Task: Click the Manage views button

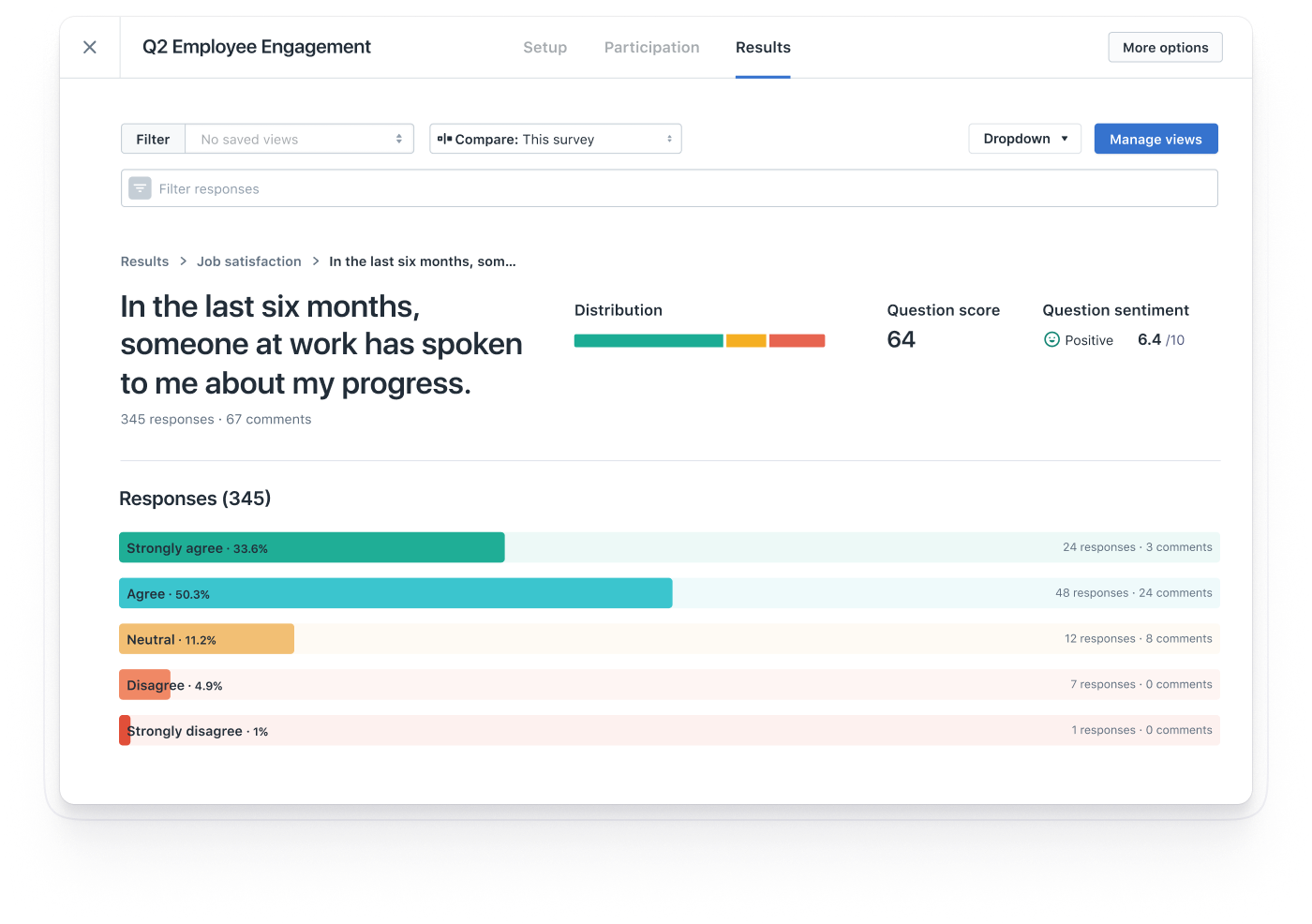Action: pos(1155,139)
